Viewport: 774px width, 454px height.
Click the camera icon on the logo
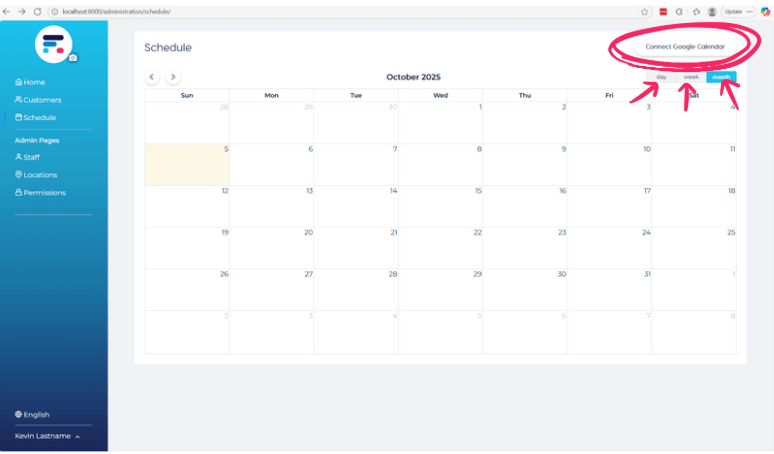(x=73, y=58)
